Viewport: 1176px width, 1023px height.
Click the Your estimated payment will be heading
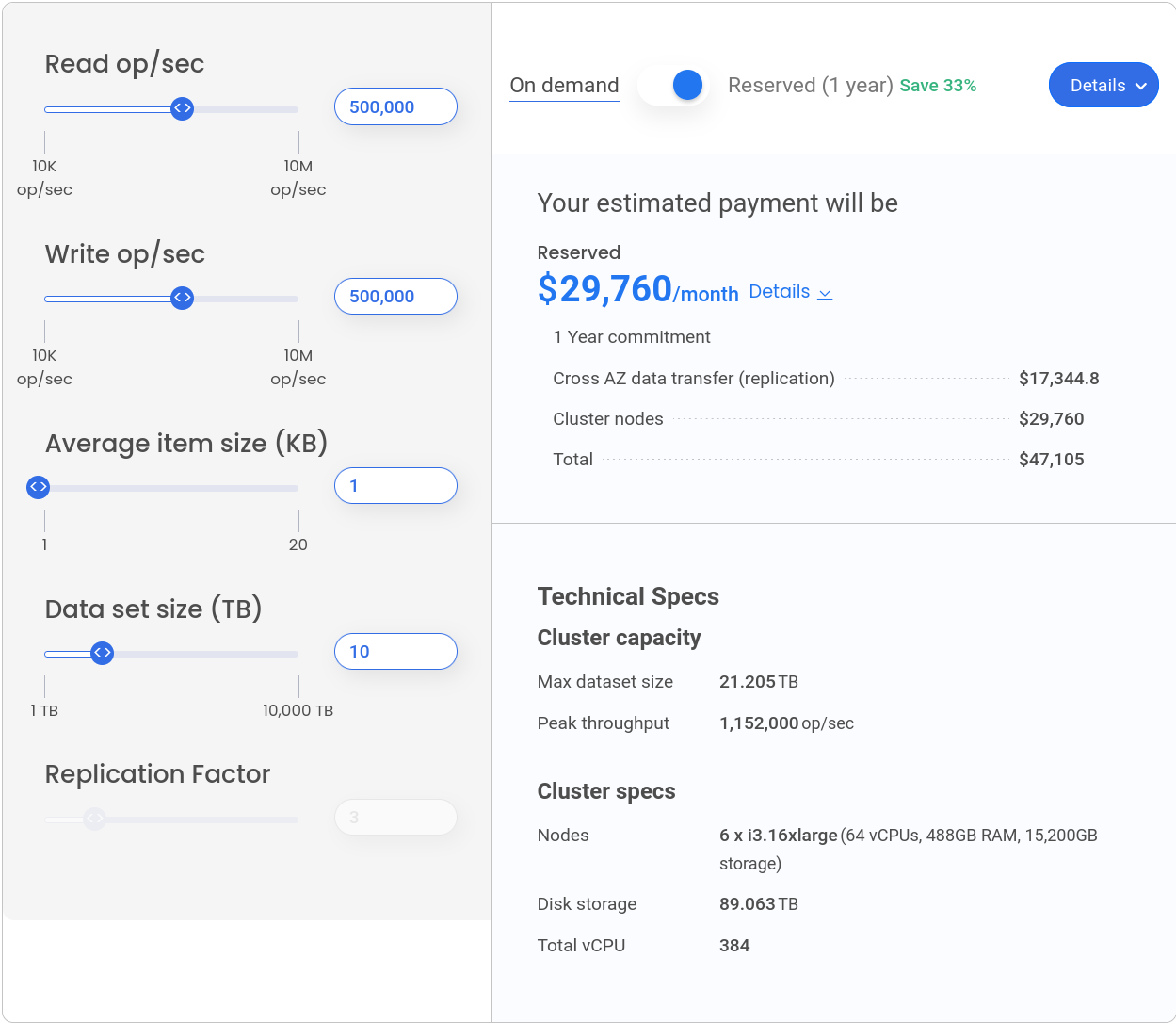click(x=717, y=203)
